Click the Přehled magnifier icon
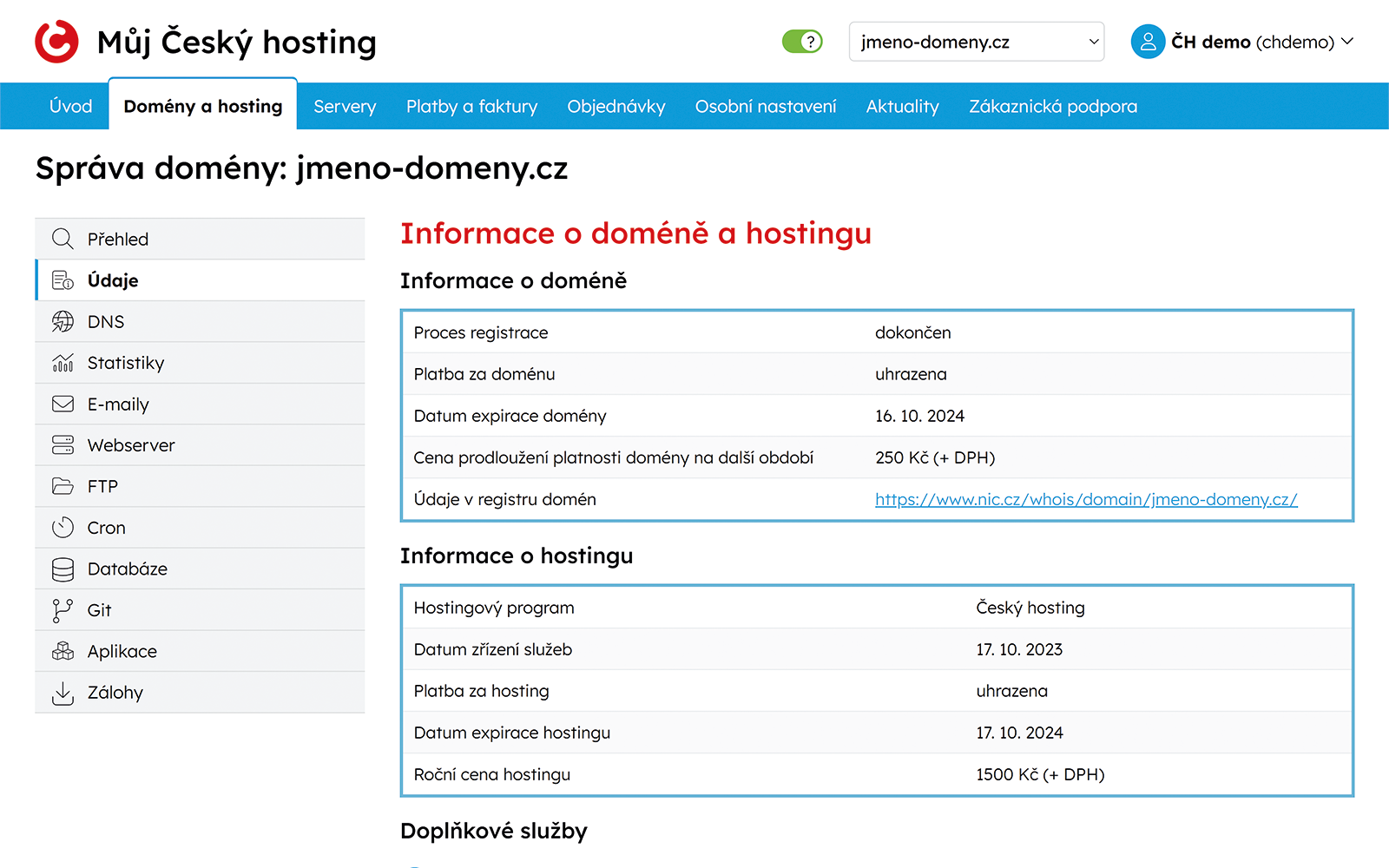1389x868 pixels. pos(63,239)
